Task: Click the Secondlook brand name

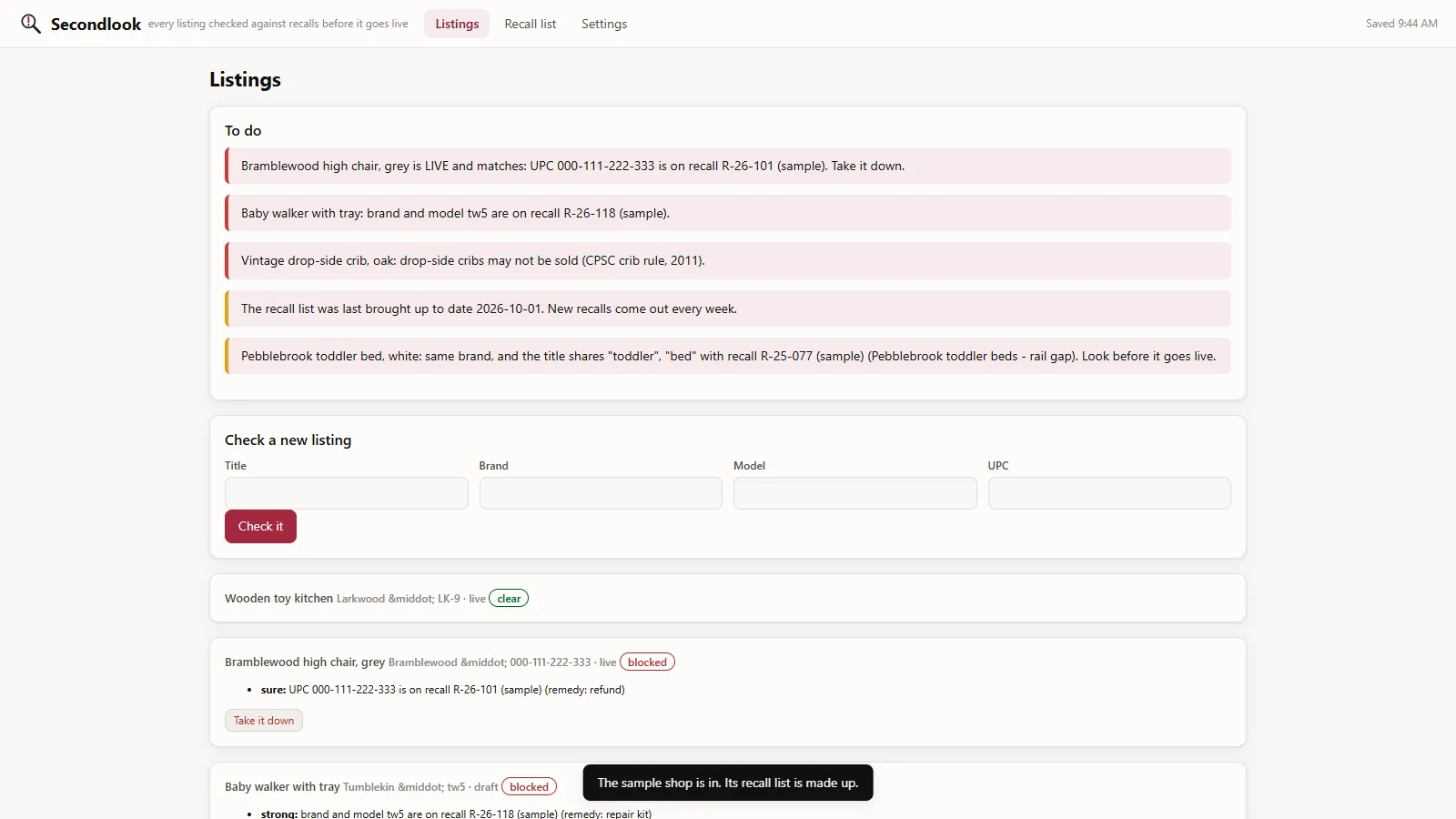Action: point(96,24)
